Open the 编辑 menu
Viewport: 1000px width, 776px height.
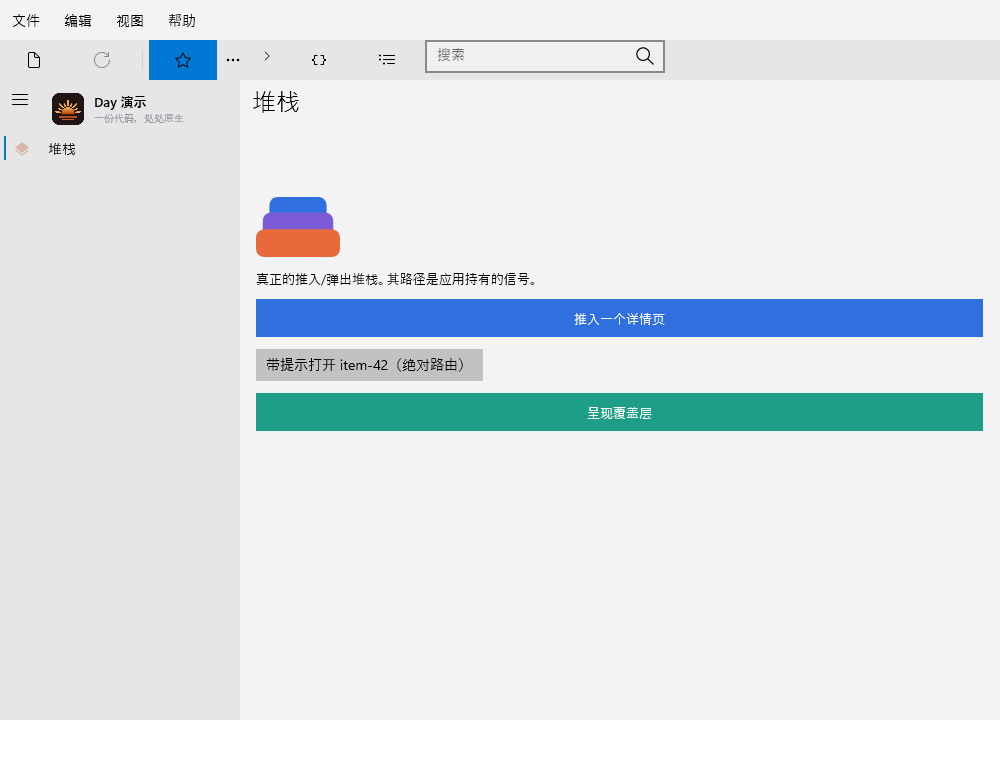click(78, 21)
